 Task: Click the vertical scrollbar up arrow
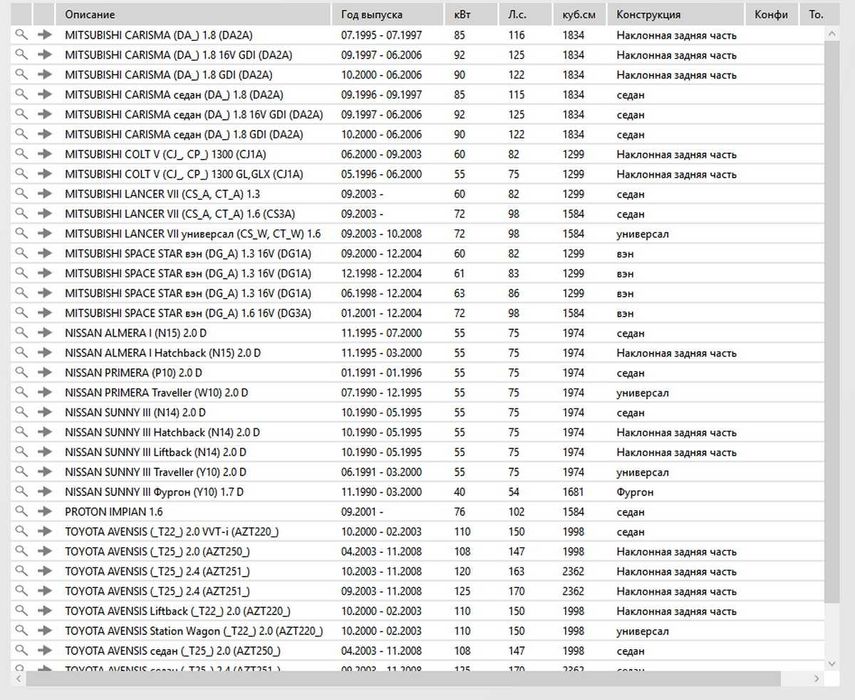(832, 34)
